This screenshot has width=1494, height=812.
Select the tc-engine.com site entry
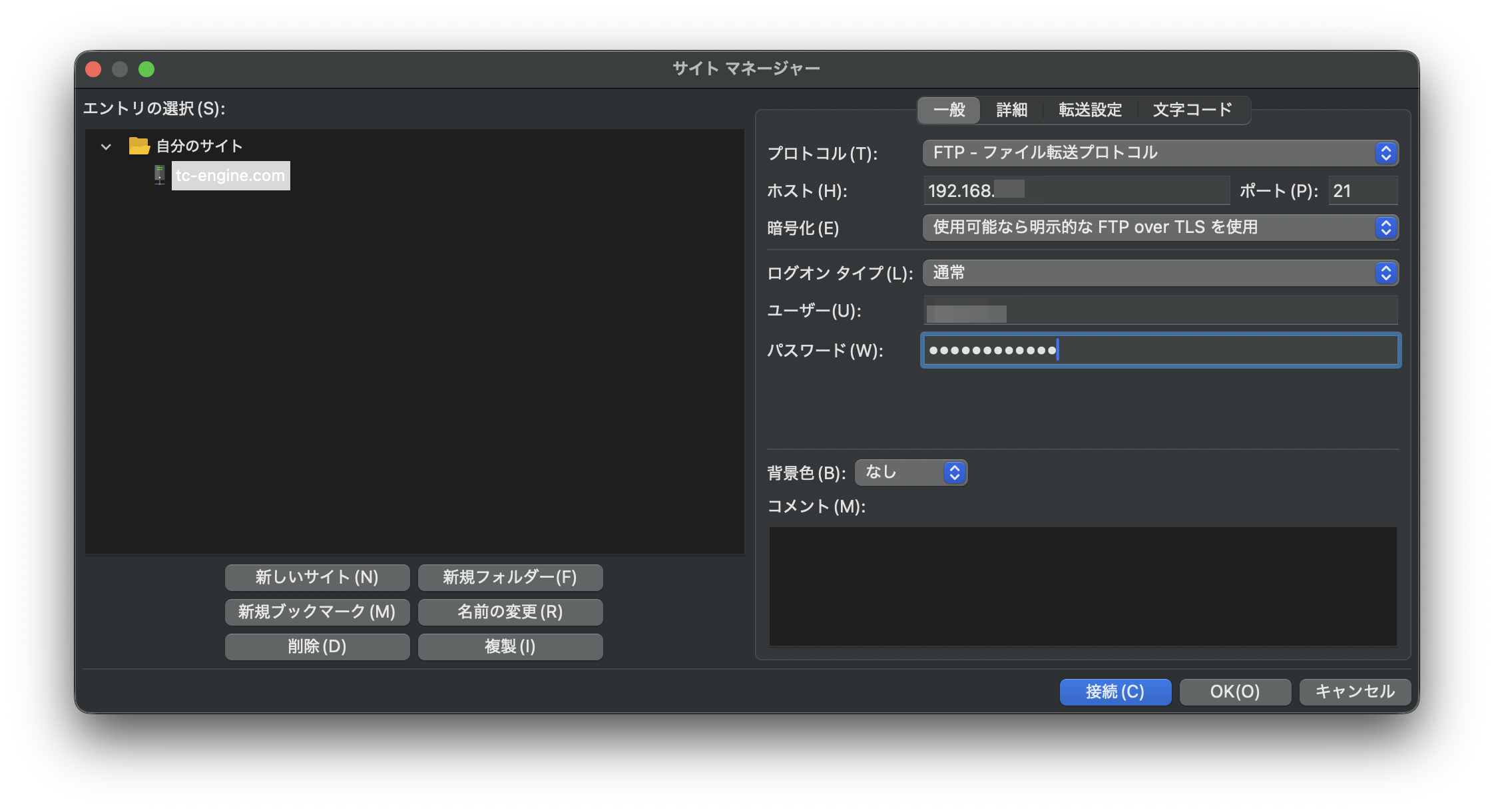pos(230,176)
